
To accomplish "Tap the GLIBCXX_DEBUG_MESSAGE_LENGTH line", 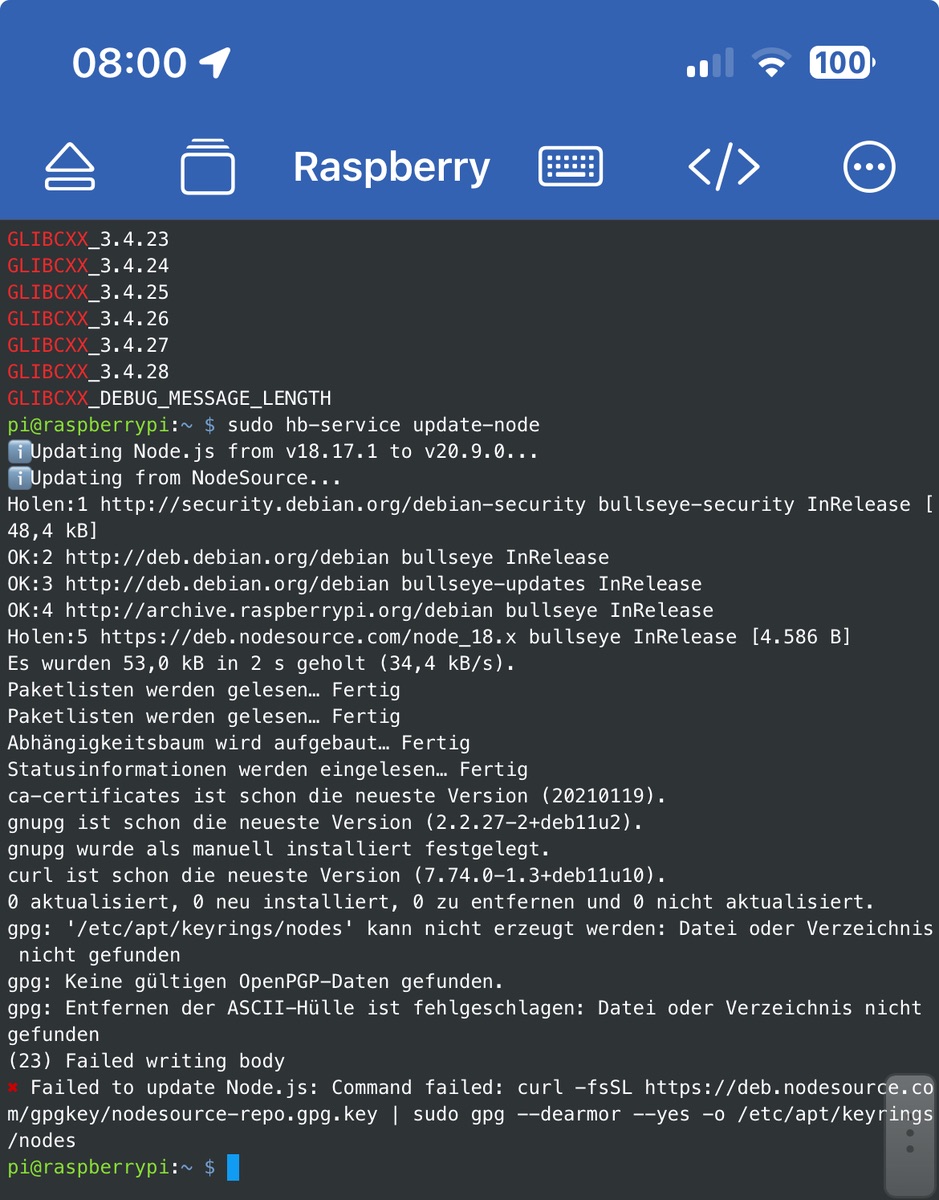I will [169, 398].
